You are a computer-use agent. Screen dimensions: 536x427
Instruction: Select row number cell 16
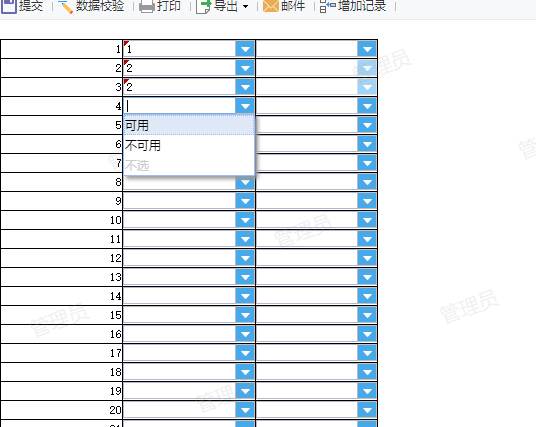point(62,334)
